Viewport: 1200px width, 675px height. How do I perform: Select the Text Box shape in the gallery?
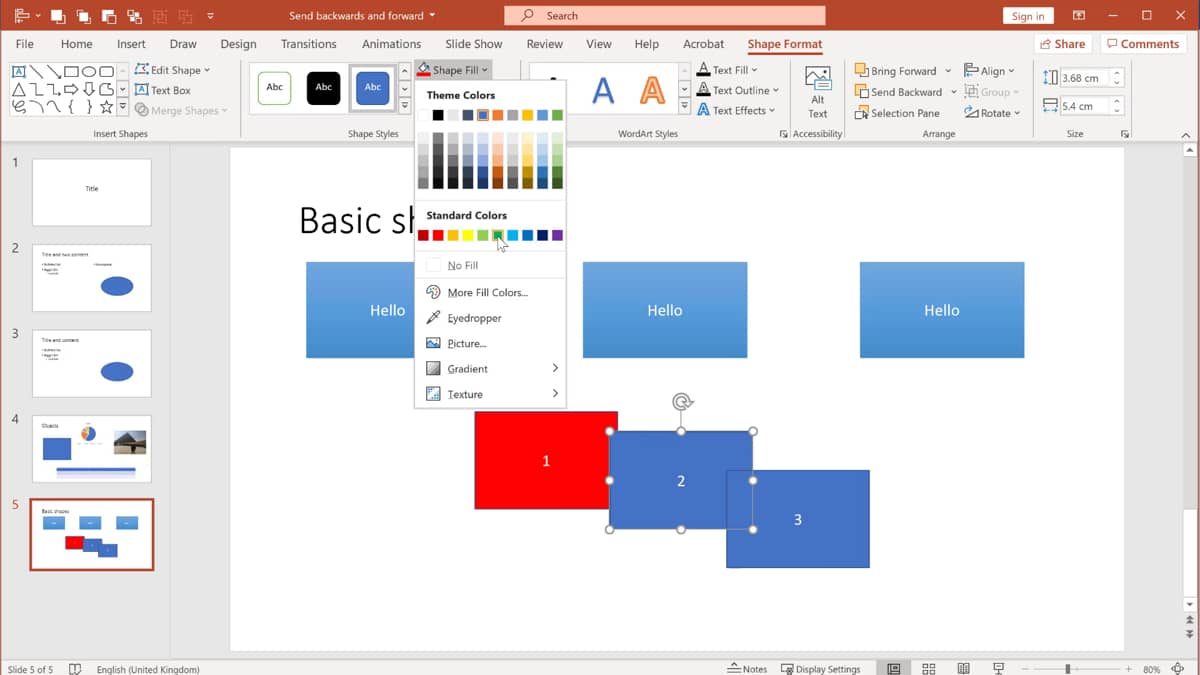19,72
